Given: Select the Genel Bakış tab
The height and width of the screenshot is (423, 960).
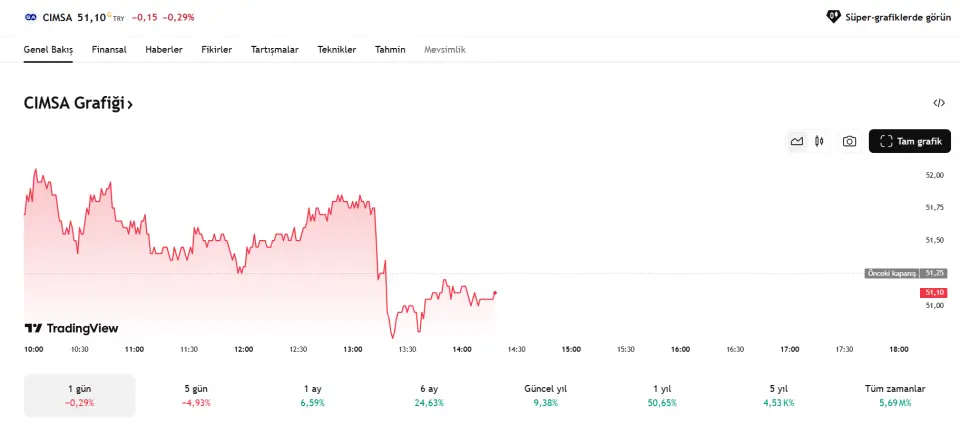Looking at the screenshot, I should tap(48, 50).
